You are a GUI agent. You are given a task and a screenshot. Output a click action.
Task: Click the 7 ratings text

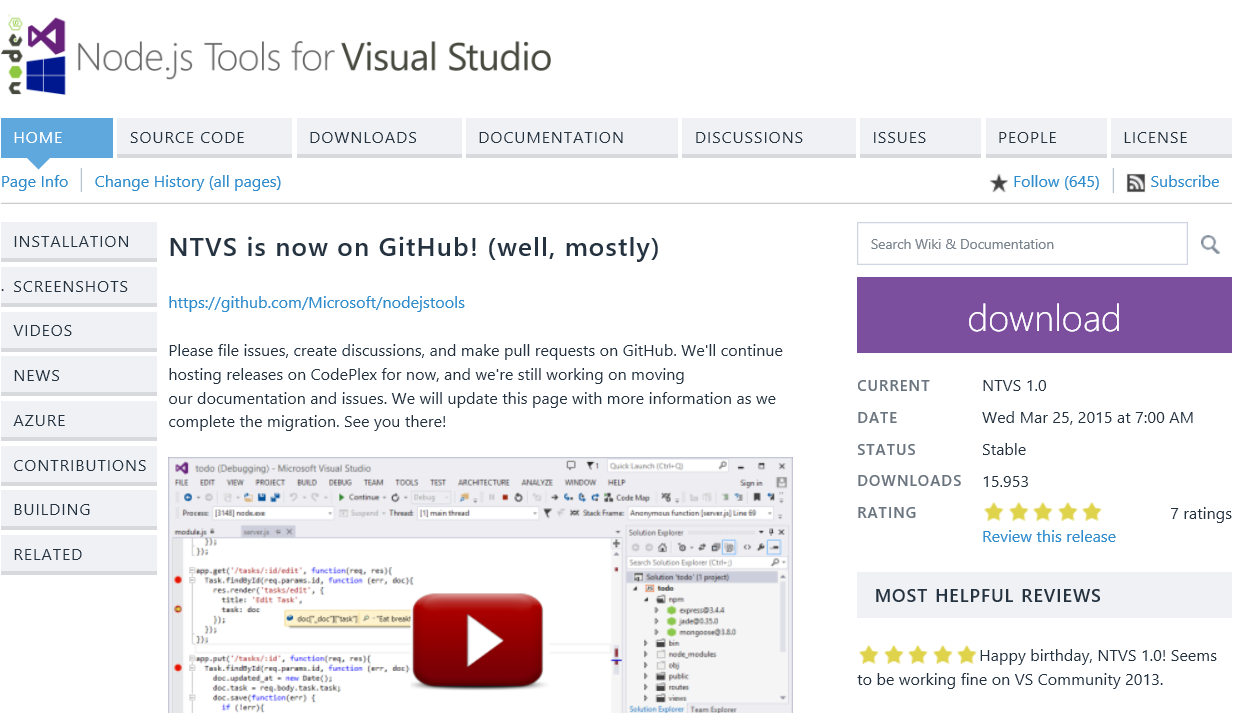1201,514
